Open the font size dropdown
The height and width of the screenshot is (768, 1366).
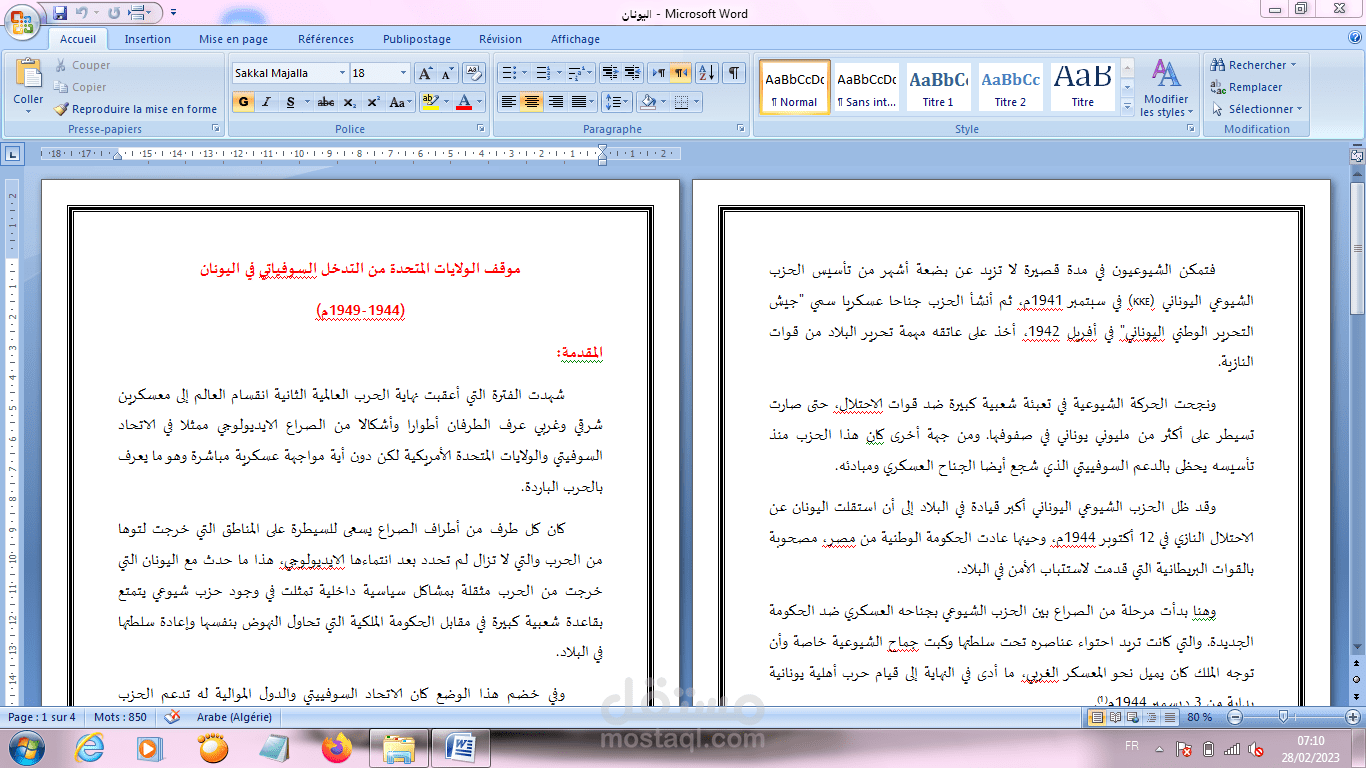click(404, 73)
